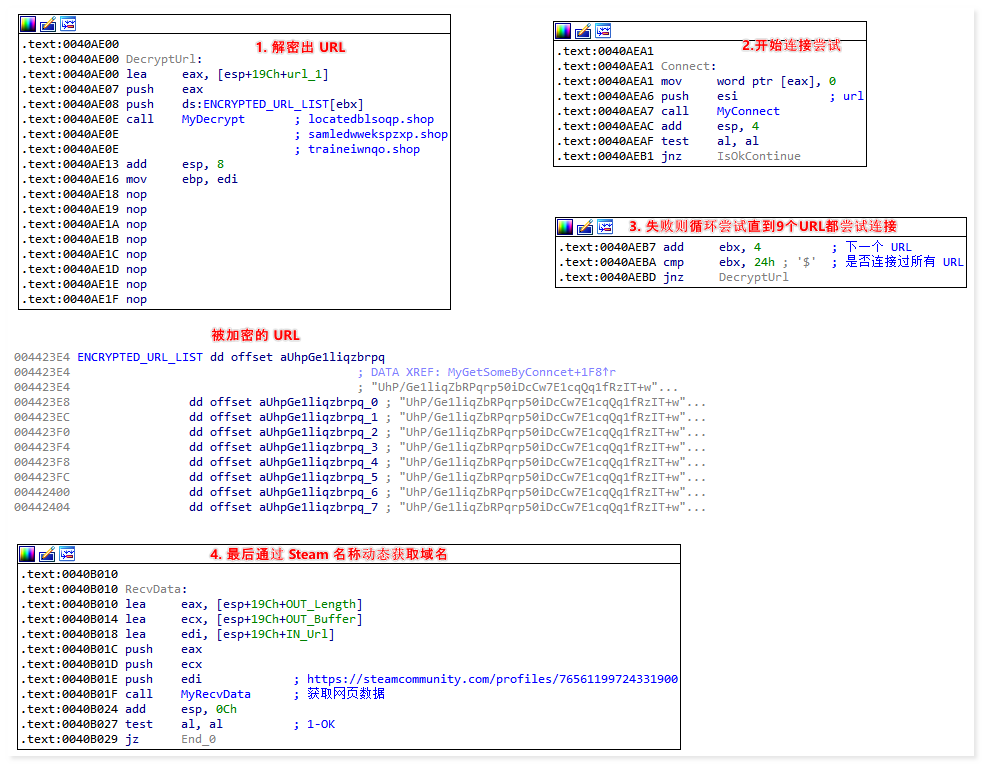Click the group nodes icon on Connect block
This screenshot has width=982, height=764.
(x=603, y=31)
